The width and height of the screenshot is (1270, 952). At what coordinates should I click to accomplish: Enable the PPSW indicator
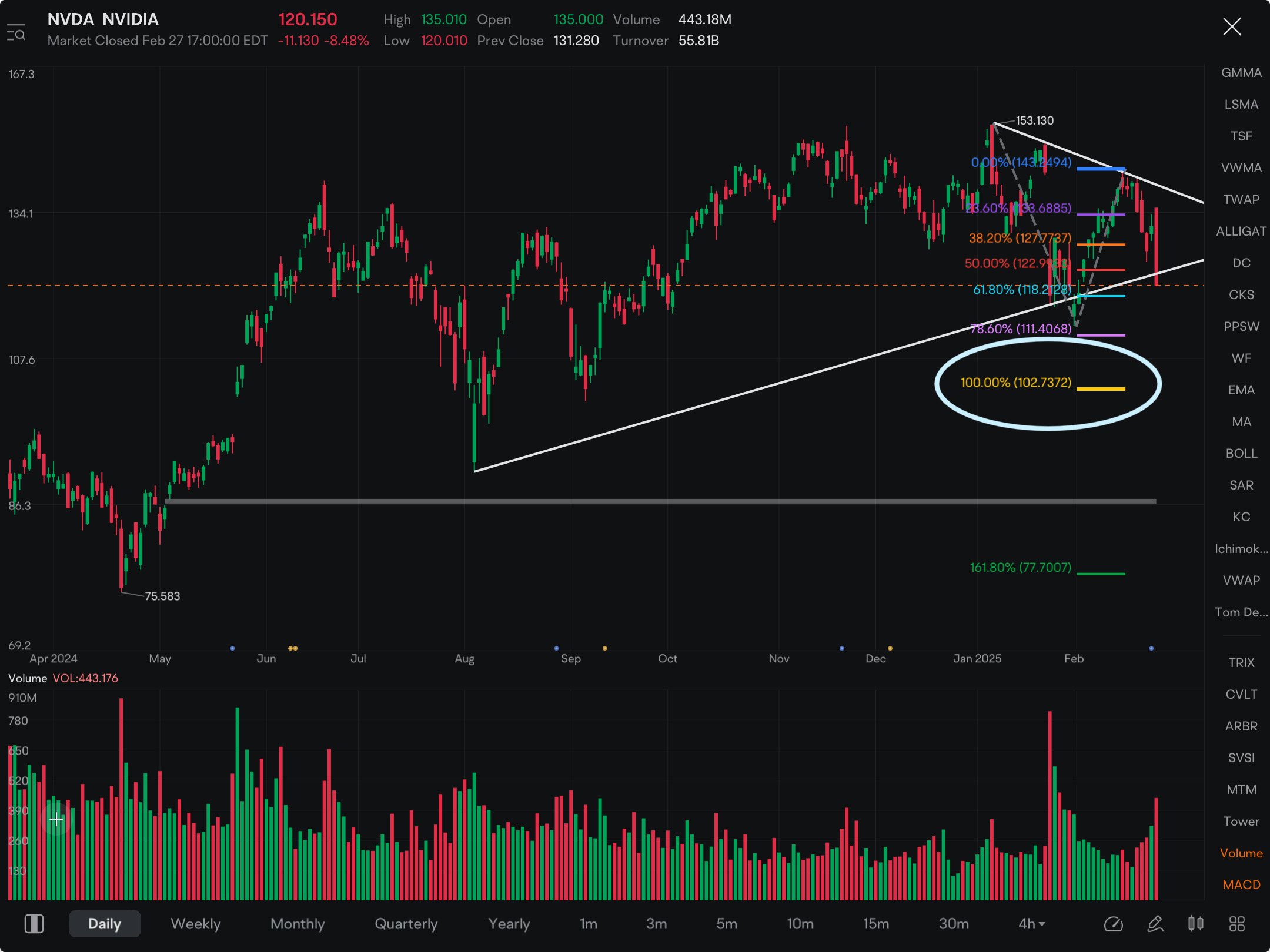coord(1241,327)
